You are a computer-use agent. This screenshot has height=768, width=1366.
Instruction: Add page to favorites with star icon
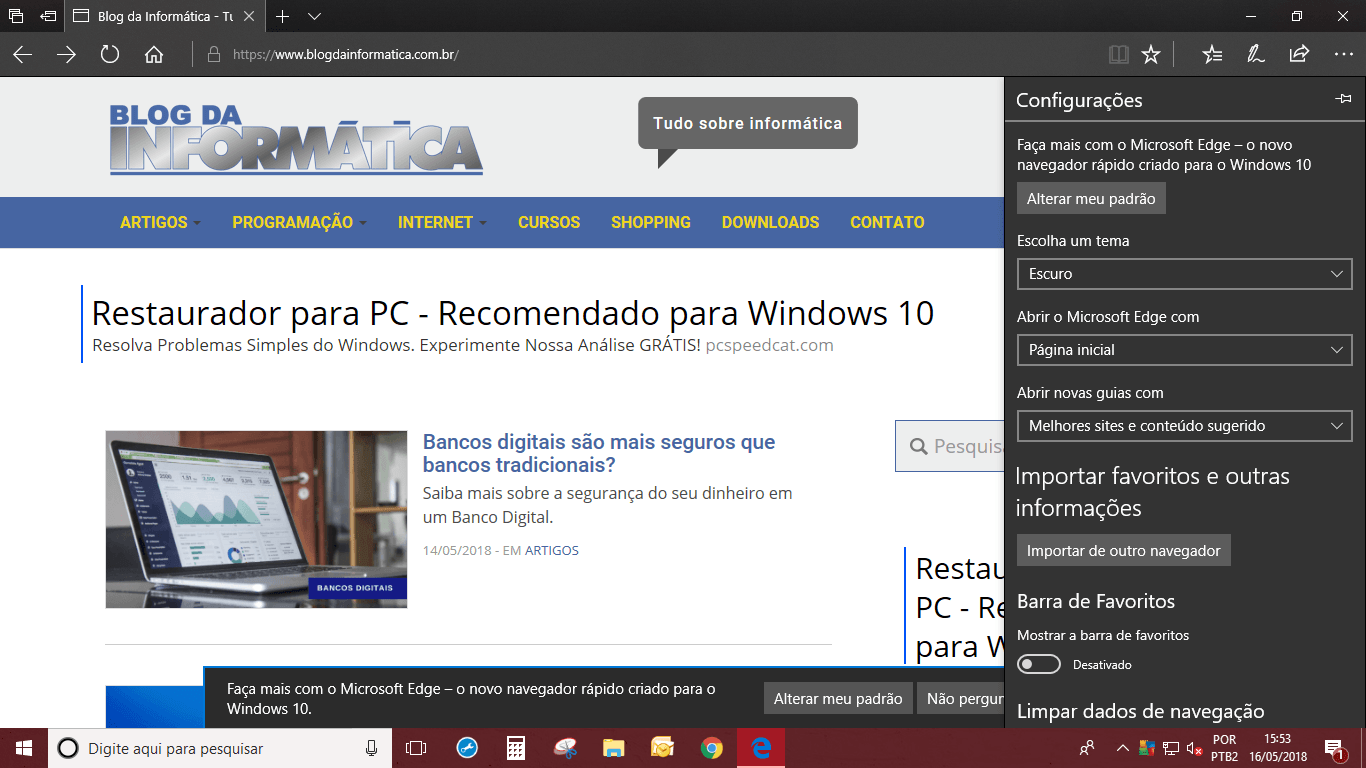tap(1151, 55)
